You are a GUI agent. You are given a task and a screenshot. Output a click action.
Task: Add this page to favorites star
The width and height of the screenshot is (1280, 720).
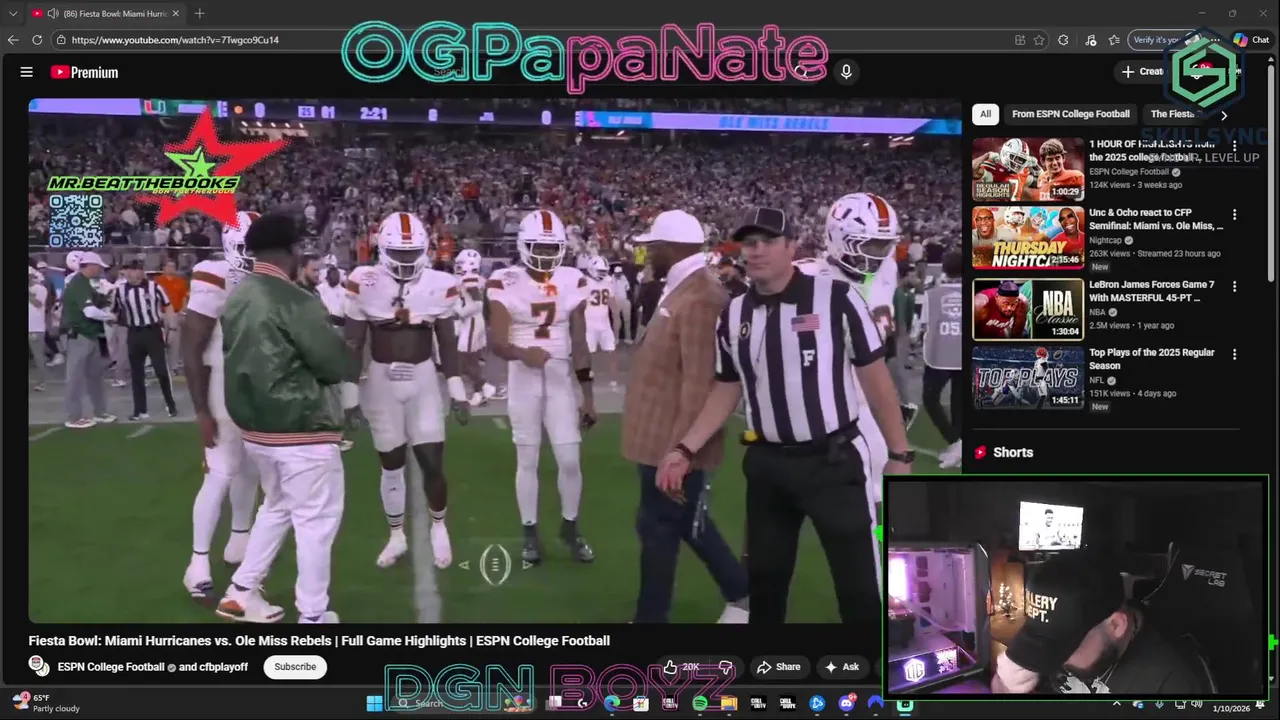[x=1040, y=40]
